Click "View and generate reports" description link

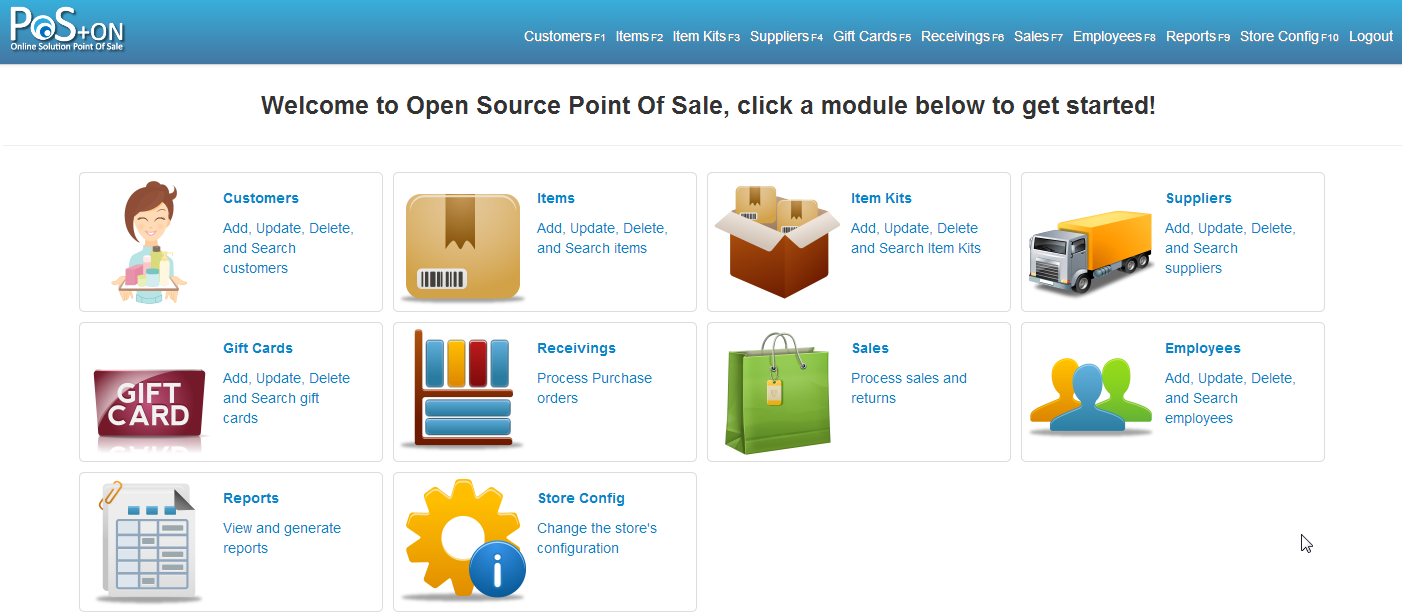(x=282, y=538)
